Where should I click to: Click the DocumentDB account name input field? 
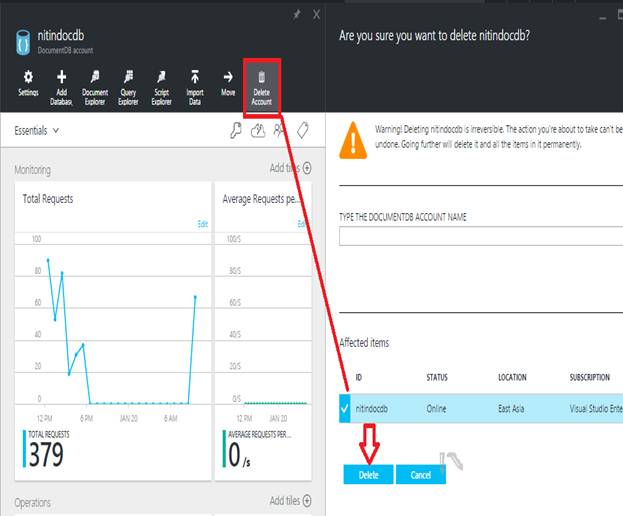(481, 236)
